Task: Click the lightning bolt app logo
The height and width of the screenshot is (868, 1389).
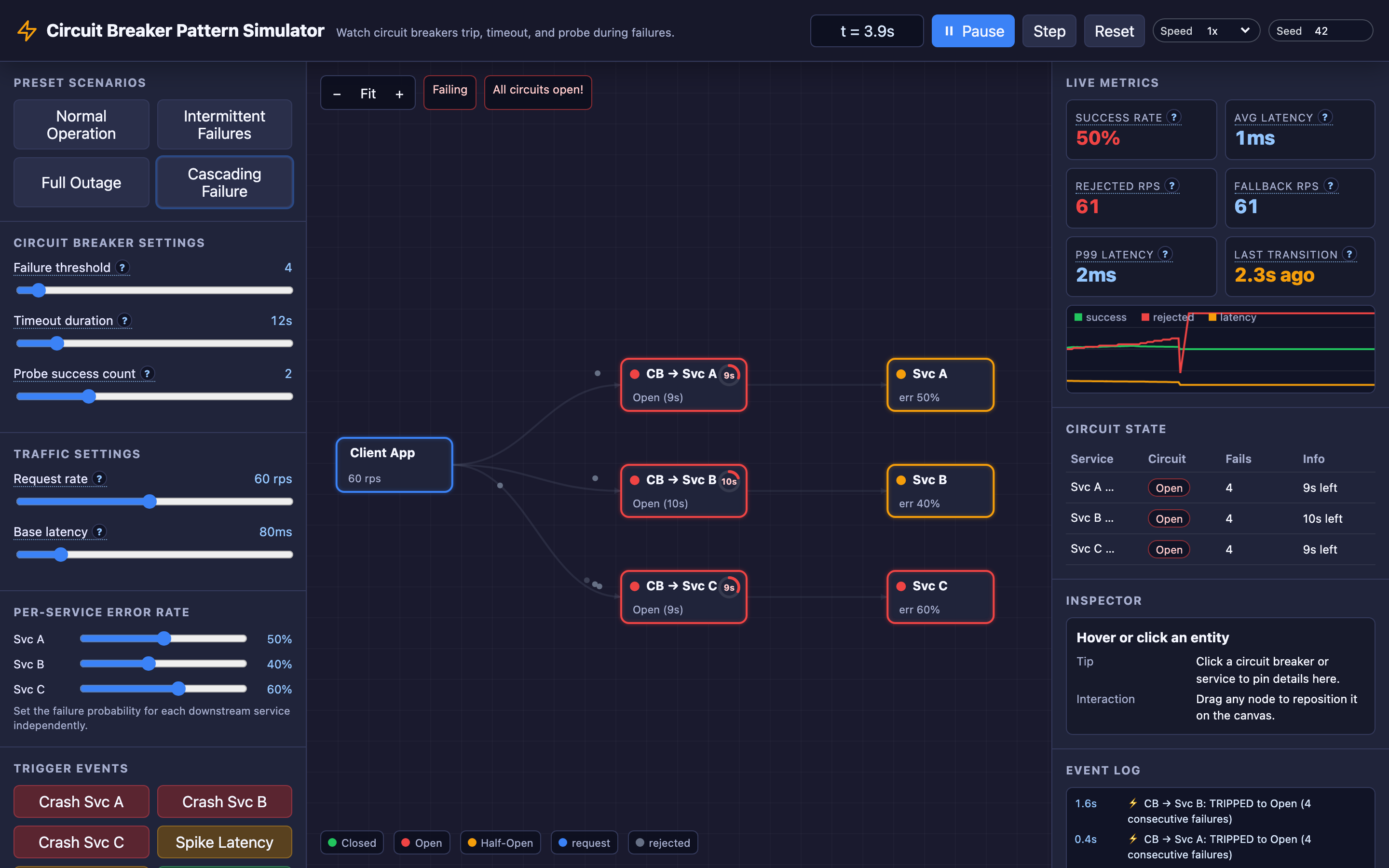Action: click(x=27, y=31)
